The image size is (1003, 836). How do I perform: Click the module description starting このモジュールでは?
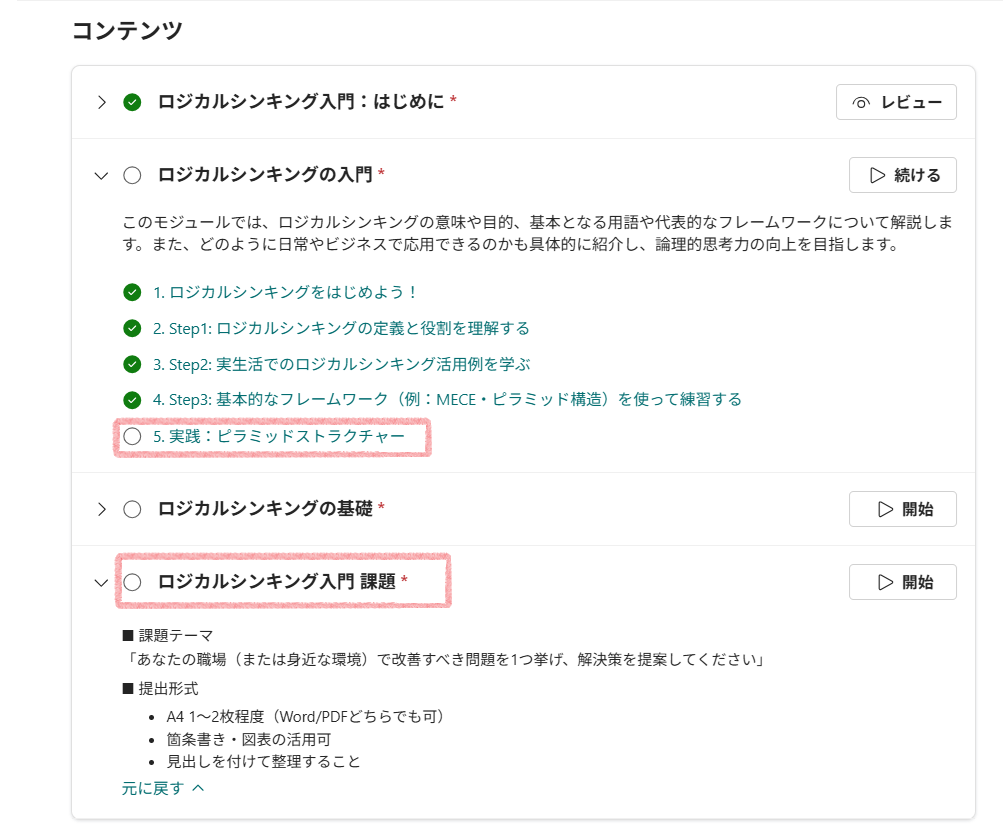537,233
